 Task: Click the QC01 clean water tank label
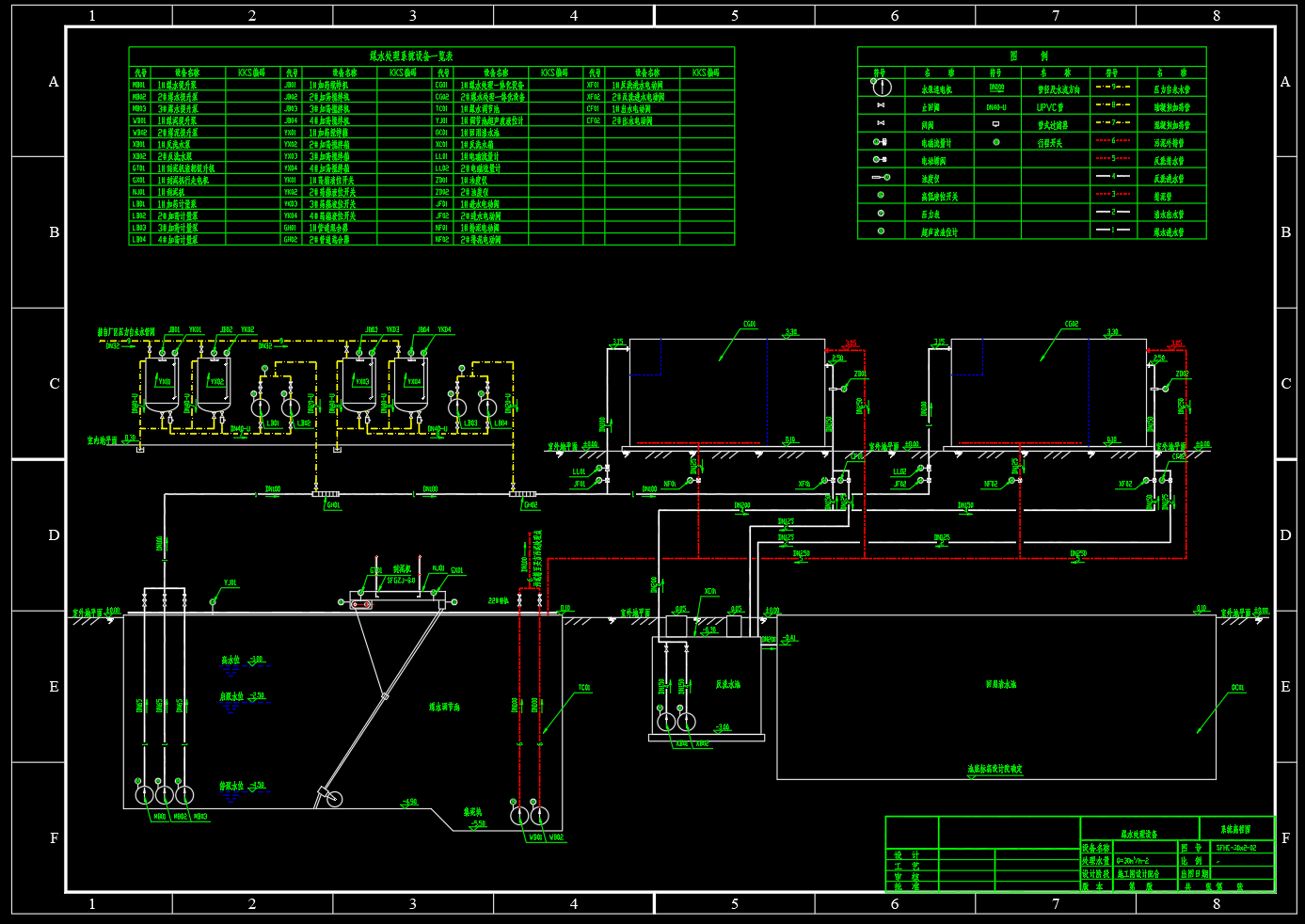click(1237, 688)
